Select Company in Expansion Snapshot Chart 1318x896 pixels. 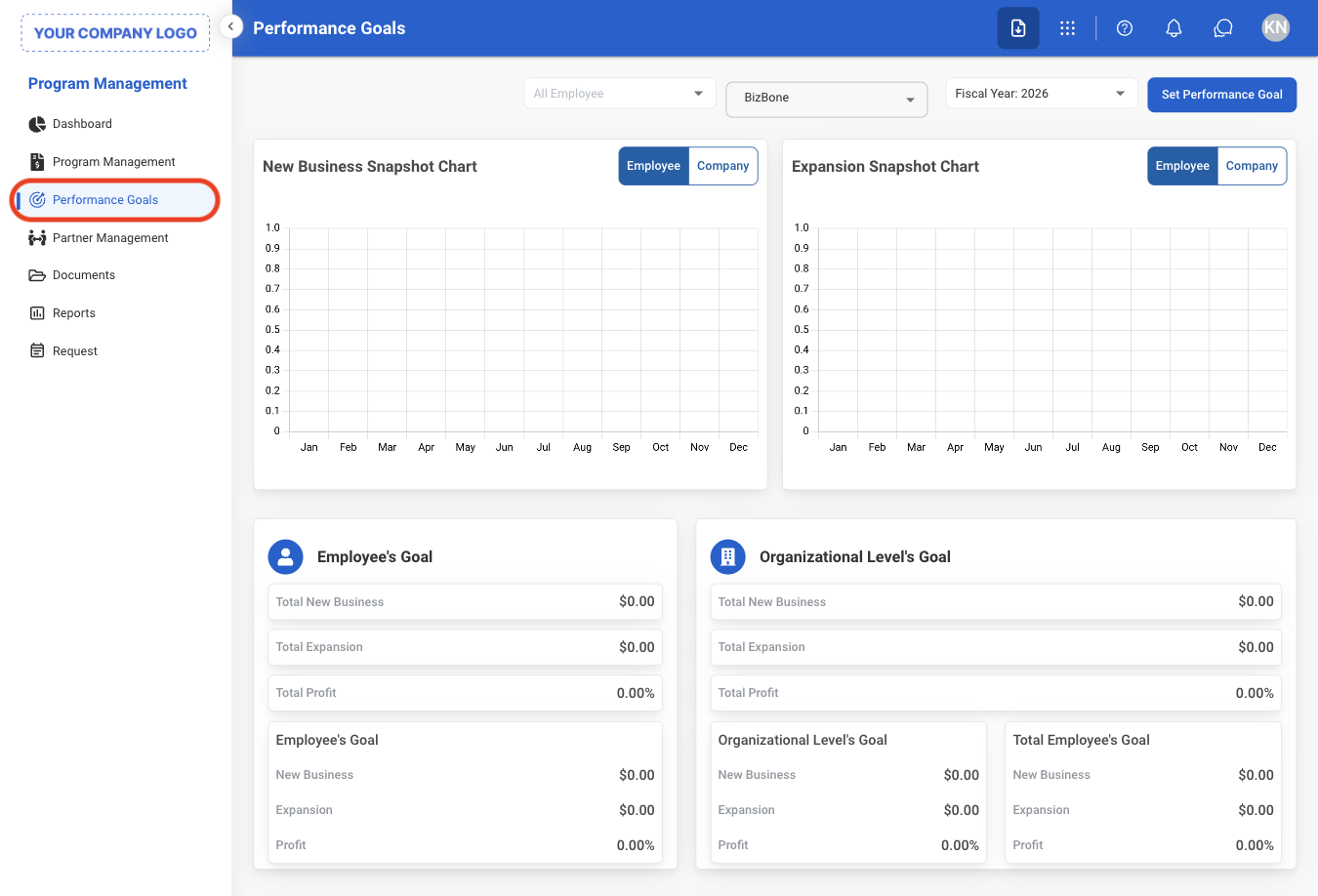click(1253, 166)
